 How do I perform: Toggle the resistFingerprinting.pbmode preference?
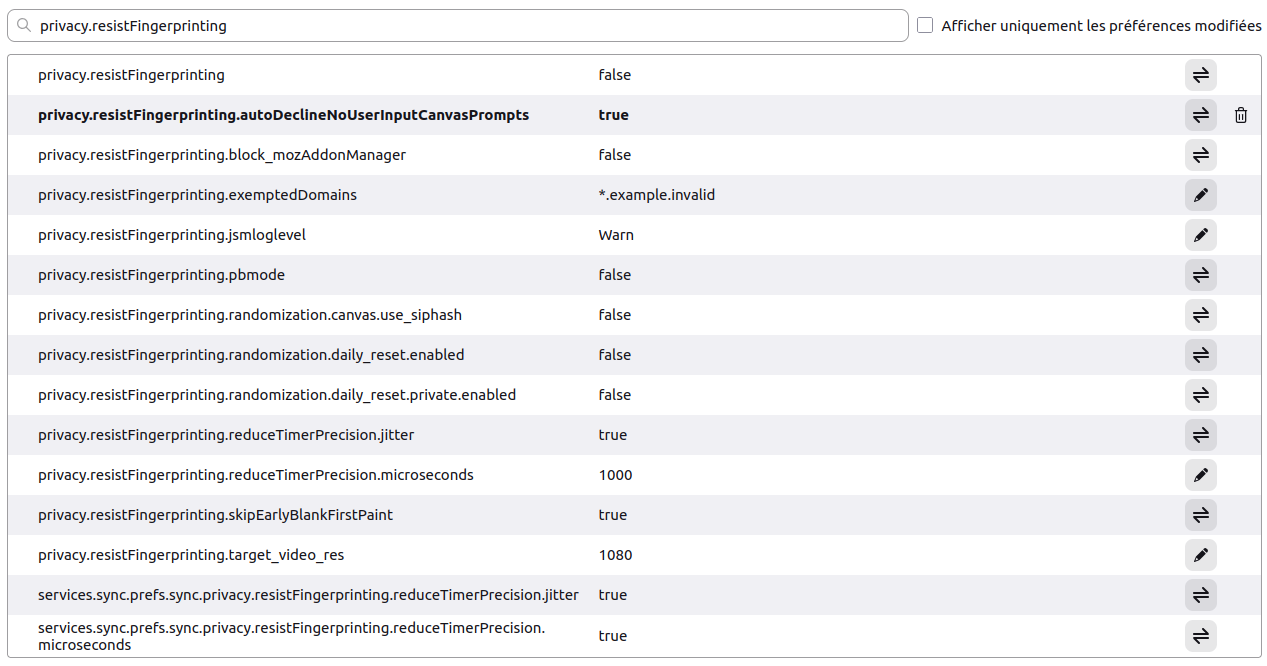tap(1200, 275)
